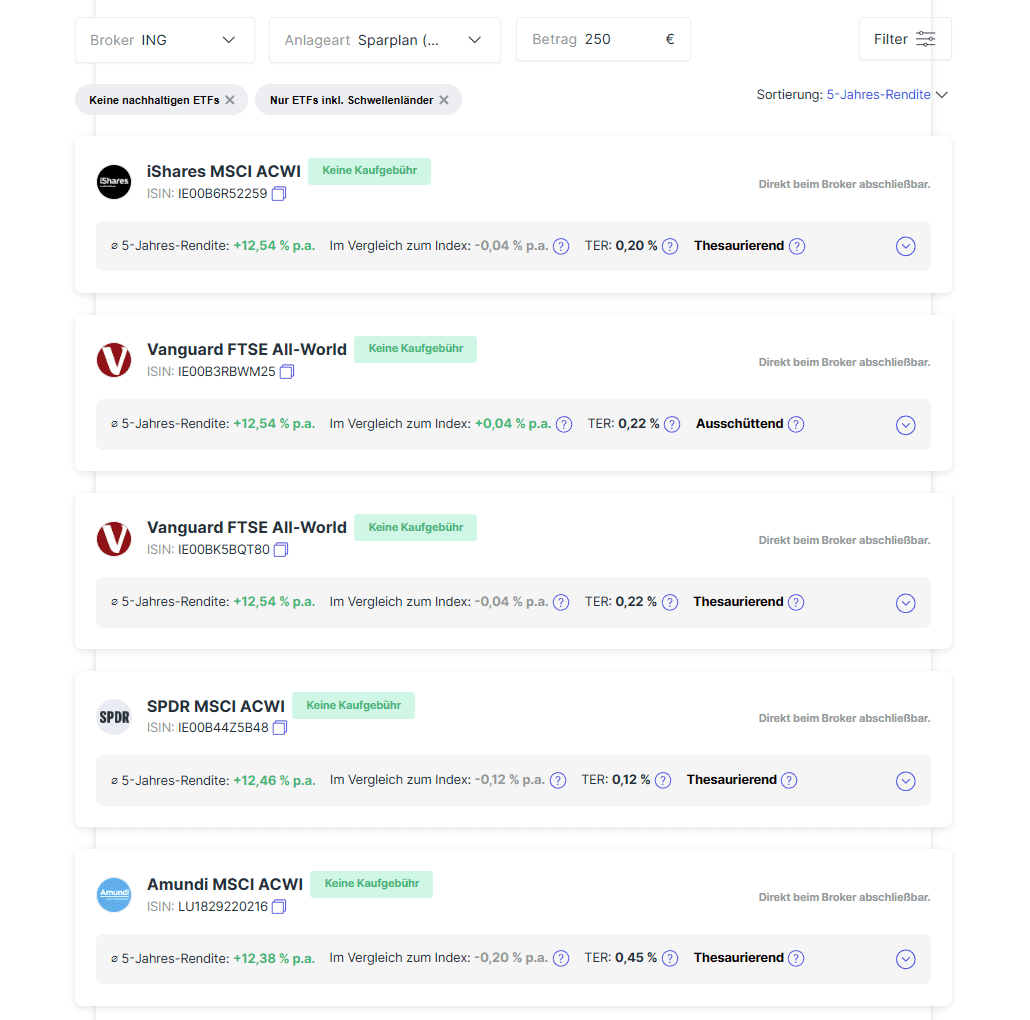Screen dimensions: 1030x1020
Task: Copy ISIN IE00B3RBWM25 of Vanguard FTSE All-World
Action: (286, 372)
